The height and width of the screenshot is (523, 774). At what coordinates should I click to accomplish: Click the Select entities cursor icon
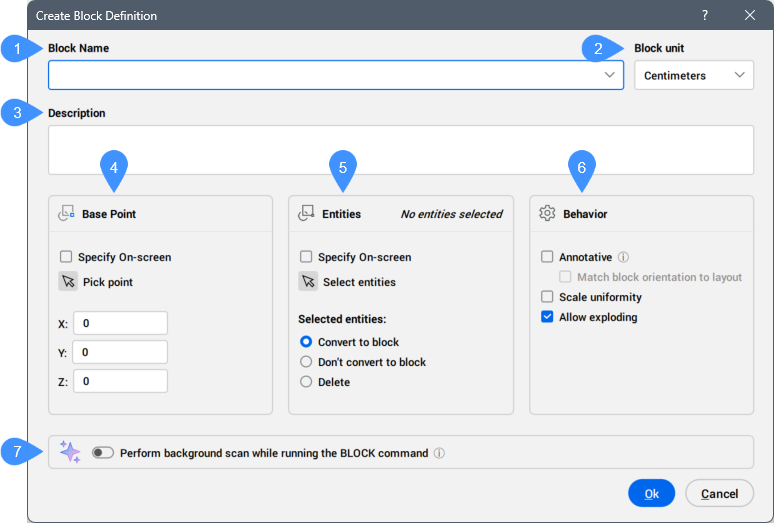click(x=308, y=282)
